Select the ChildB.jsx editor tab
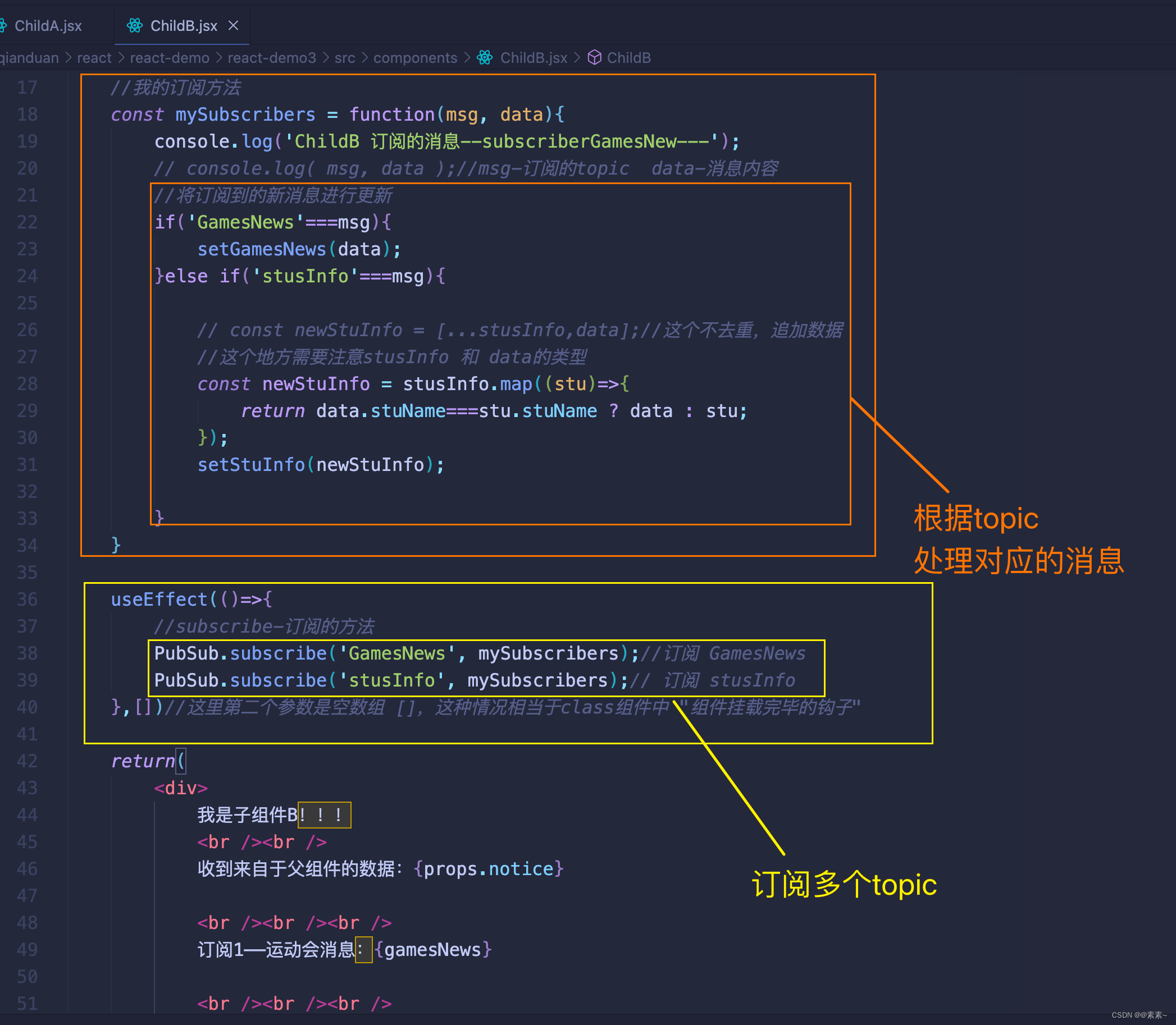The height and width of the screenshot is (1025, 1176). (183, 26)
